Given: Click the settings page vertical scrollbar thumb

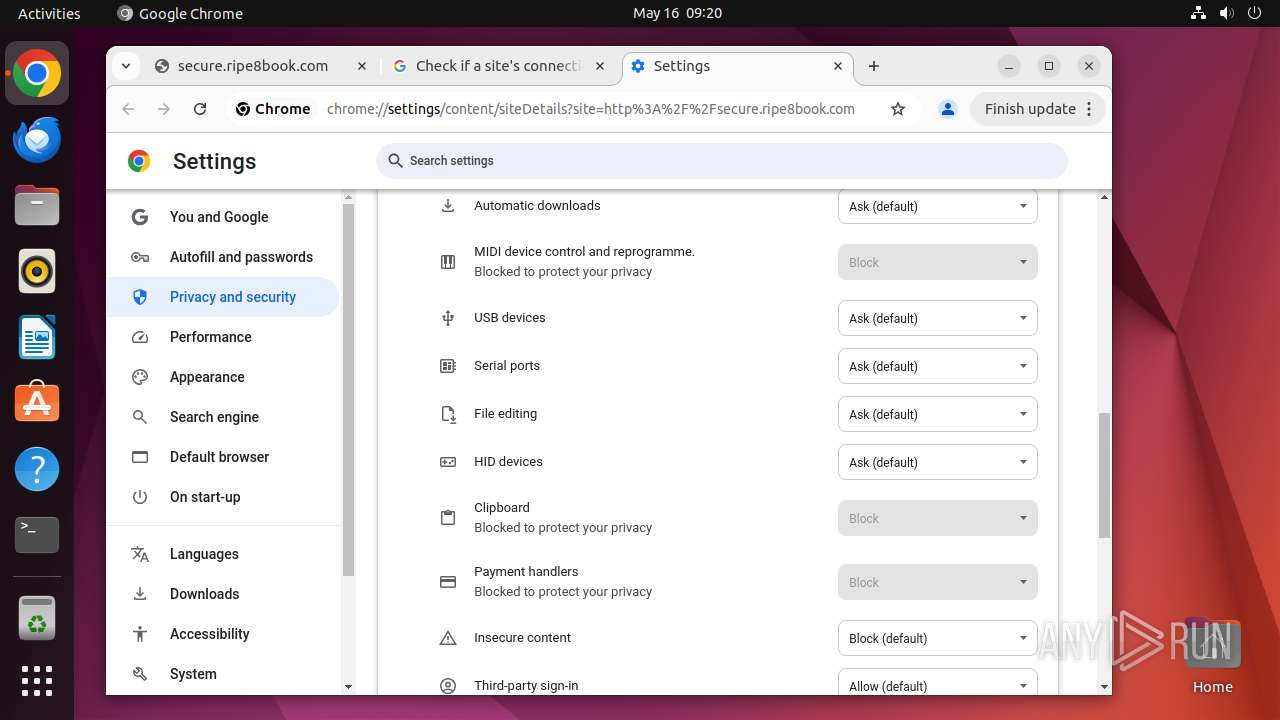Looking at the screenshot, I should 1104,476.
